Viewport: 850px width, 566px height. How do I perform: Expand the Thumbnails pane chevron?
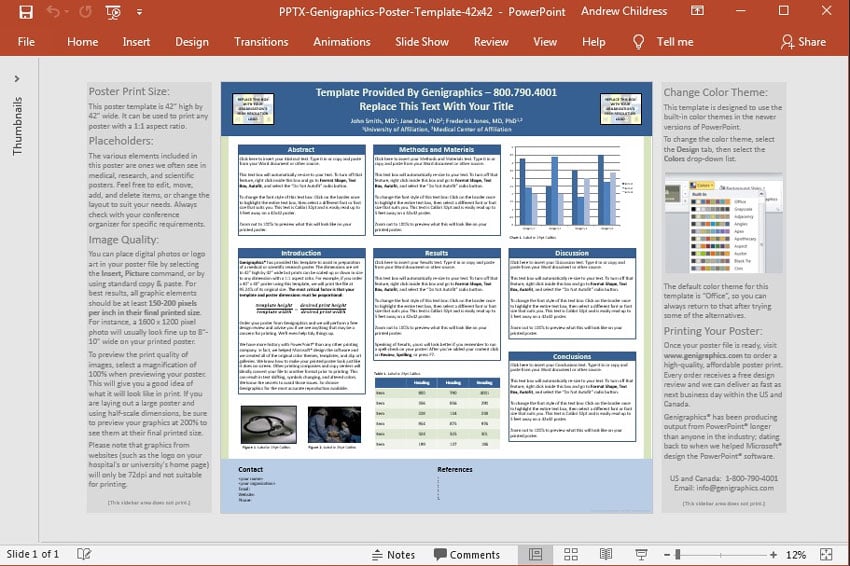pyautogui.click(x=16, y=78)
